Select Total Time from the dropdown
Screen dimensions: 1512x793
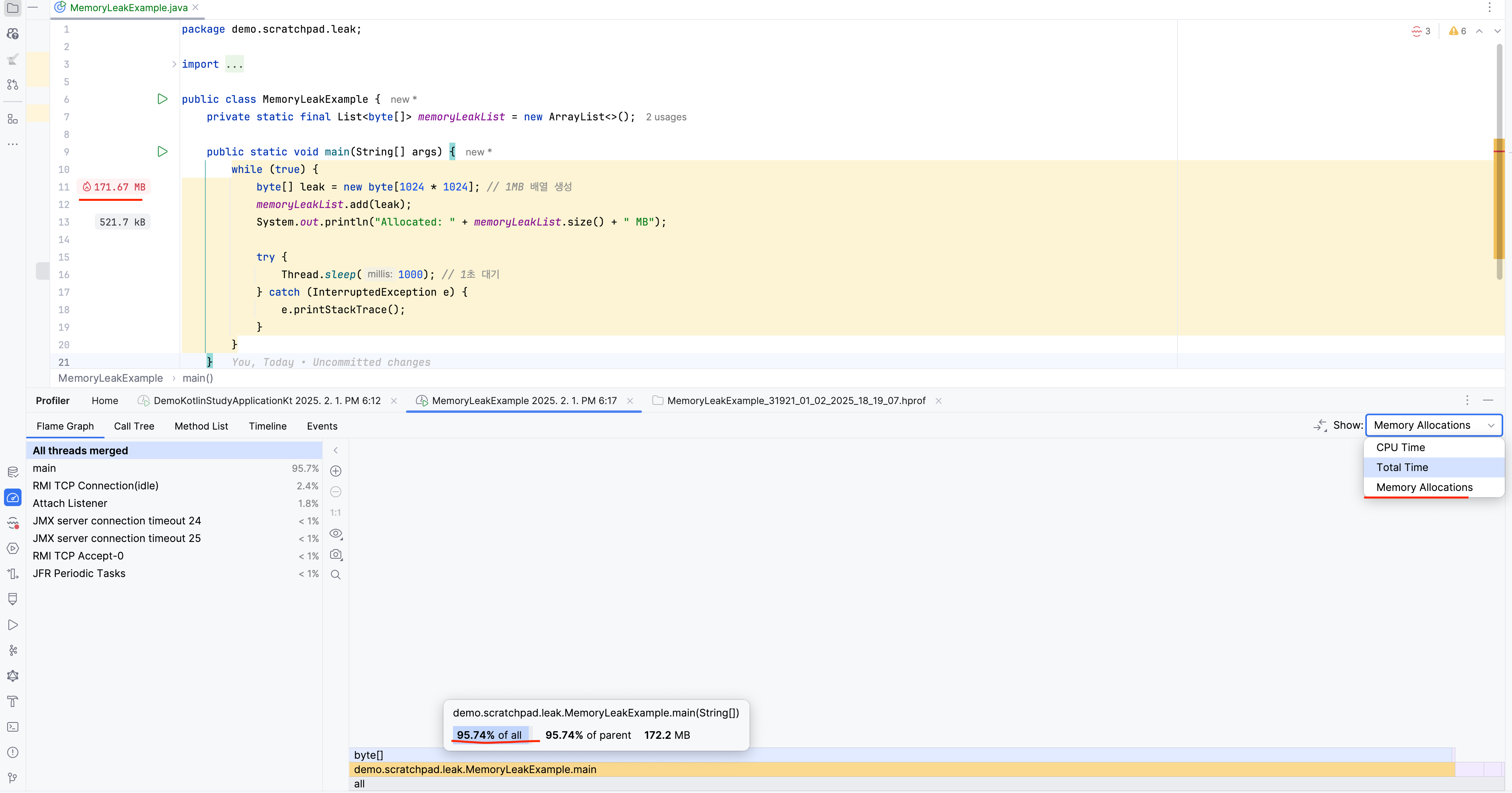(1433, 467)
